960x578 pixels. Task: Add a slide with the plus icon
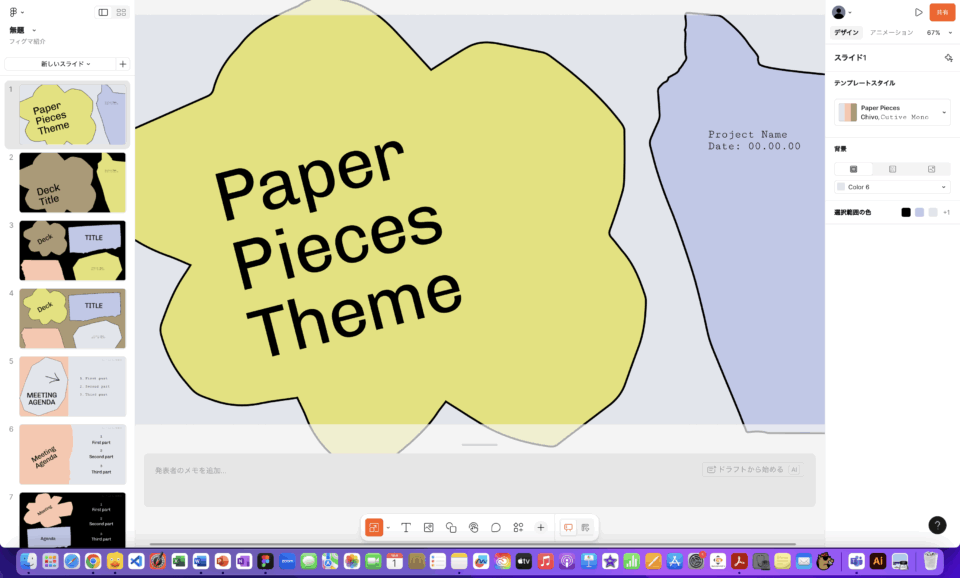coord(122,64)
